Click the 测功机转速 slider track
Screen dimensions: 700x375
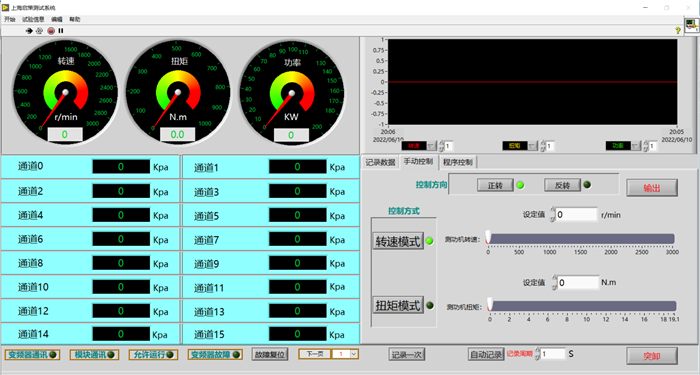581,239
